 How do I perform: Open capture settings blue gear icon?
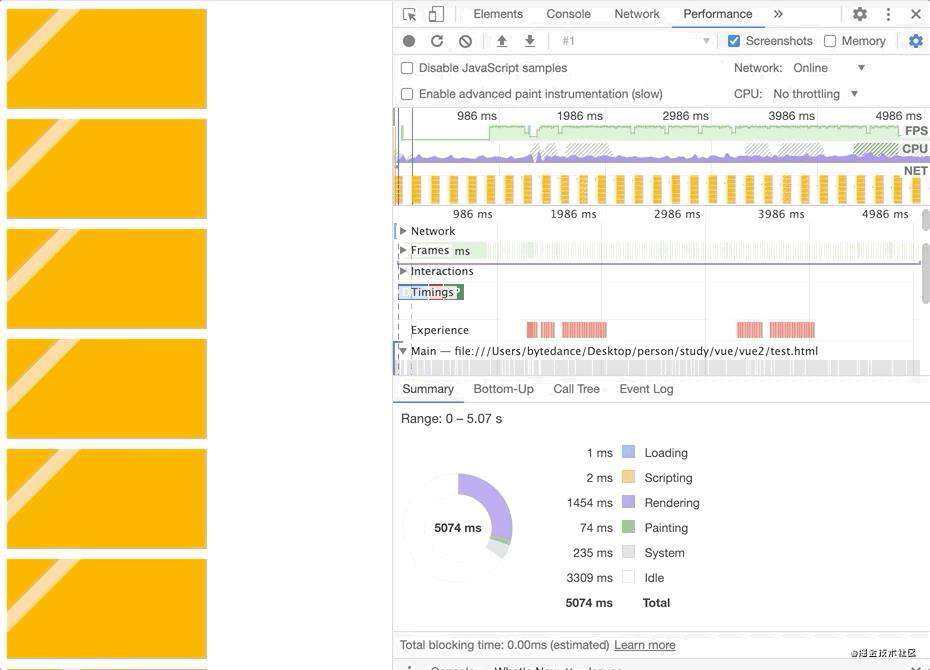[916, 41]
